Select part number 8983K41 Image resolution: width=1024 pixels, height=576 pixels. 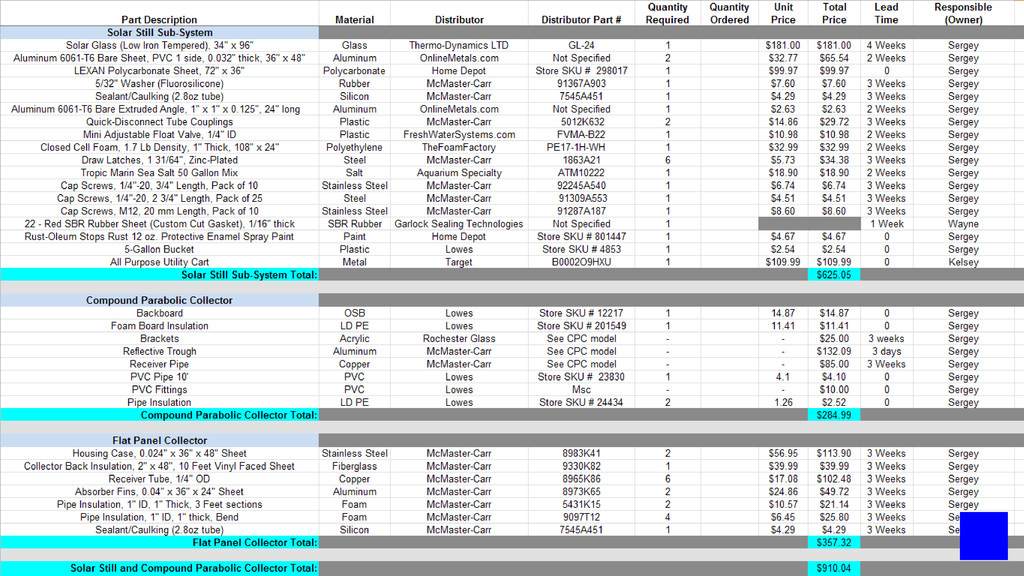(x=581, y=453)
